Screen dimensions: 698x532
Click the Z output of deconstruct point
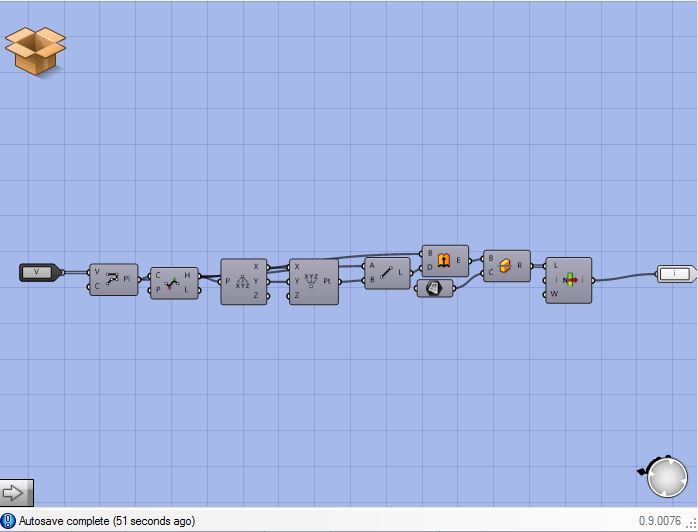(x=256, y=296)
